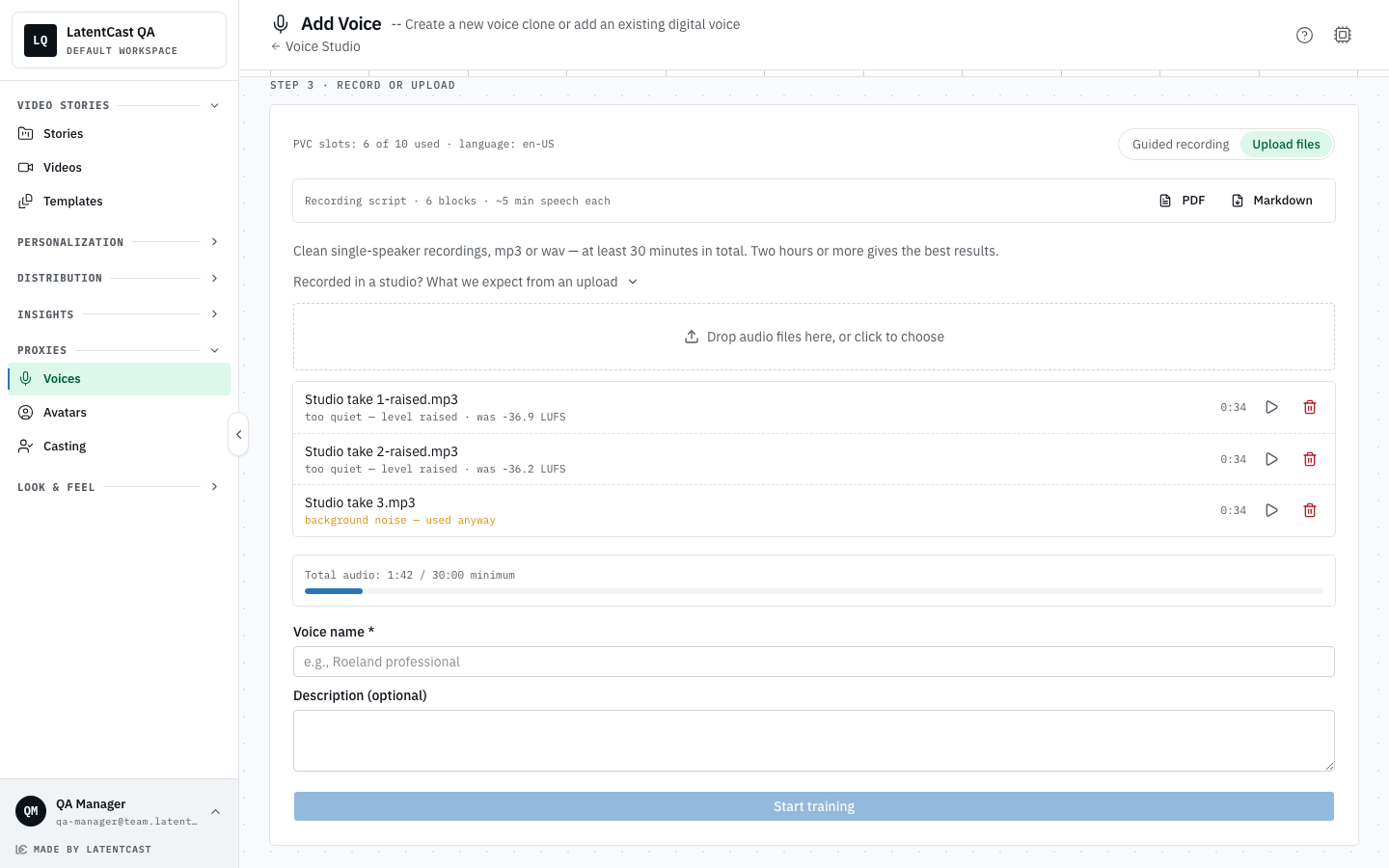Delete Studio take 3.mp3 with the trash icon
Image resolution: width=1389 pixels, height=868 pixels.
(x=1310, y=510)
